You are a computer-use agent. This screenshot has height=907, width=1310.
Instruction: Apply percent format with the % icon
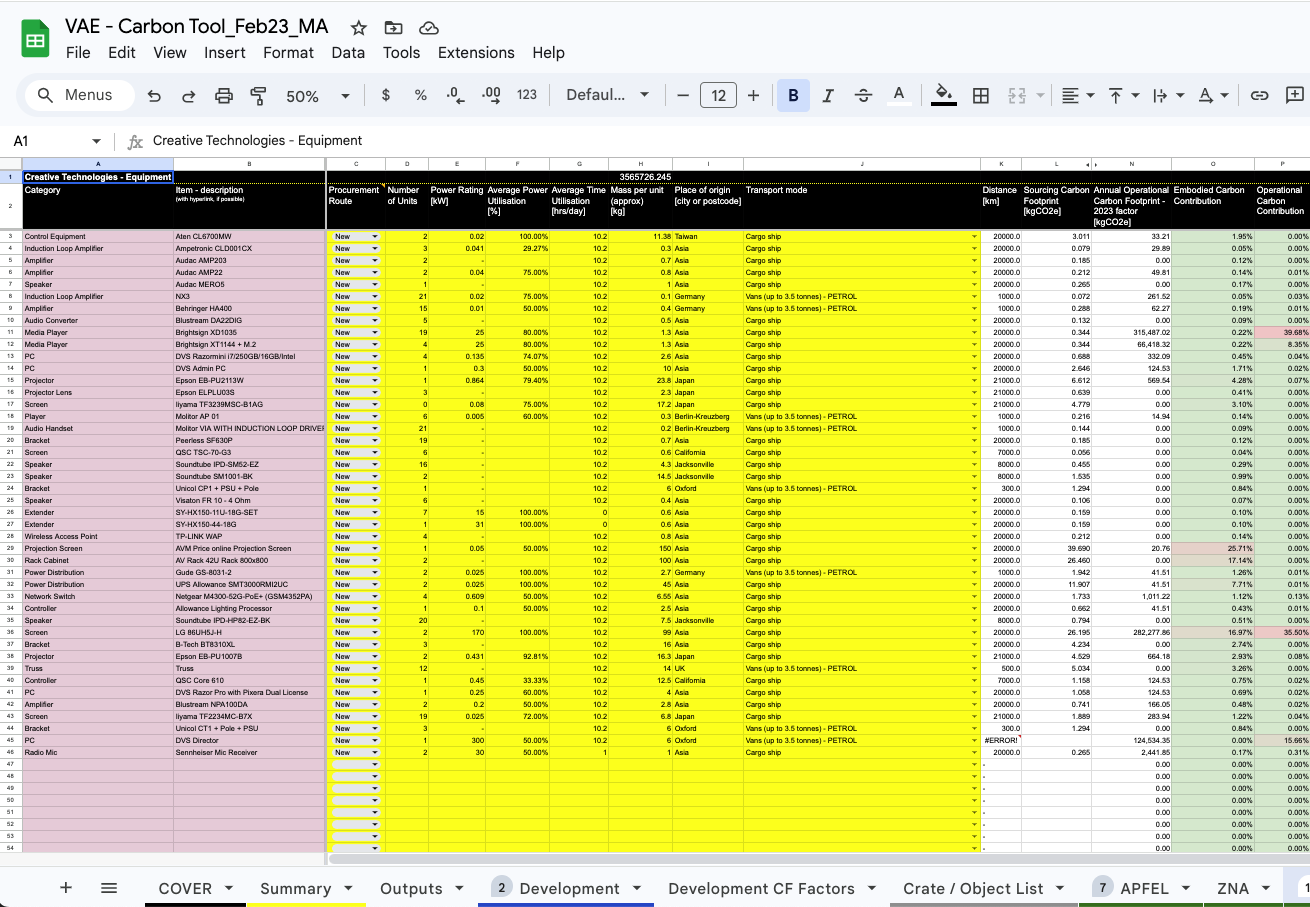(x=421, y=95)
